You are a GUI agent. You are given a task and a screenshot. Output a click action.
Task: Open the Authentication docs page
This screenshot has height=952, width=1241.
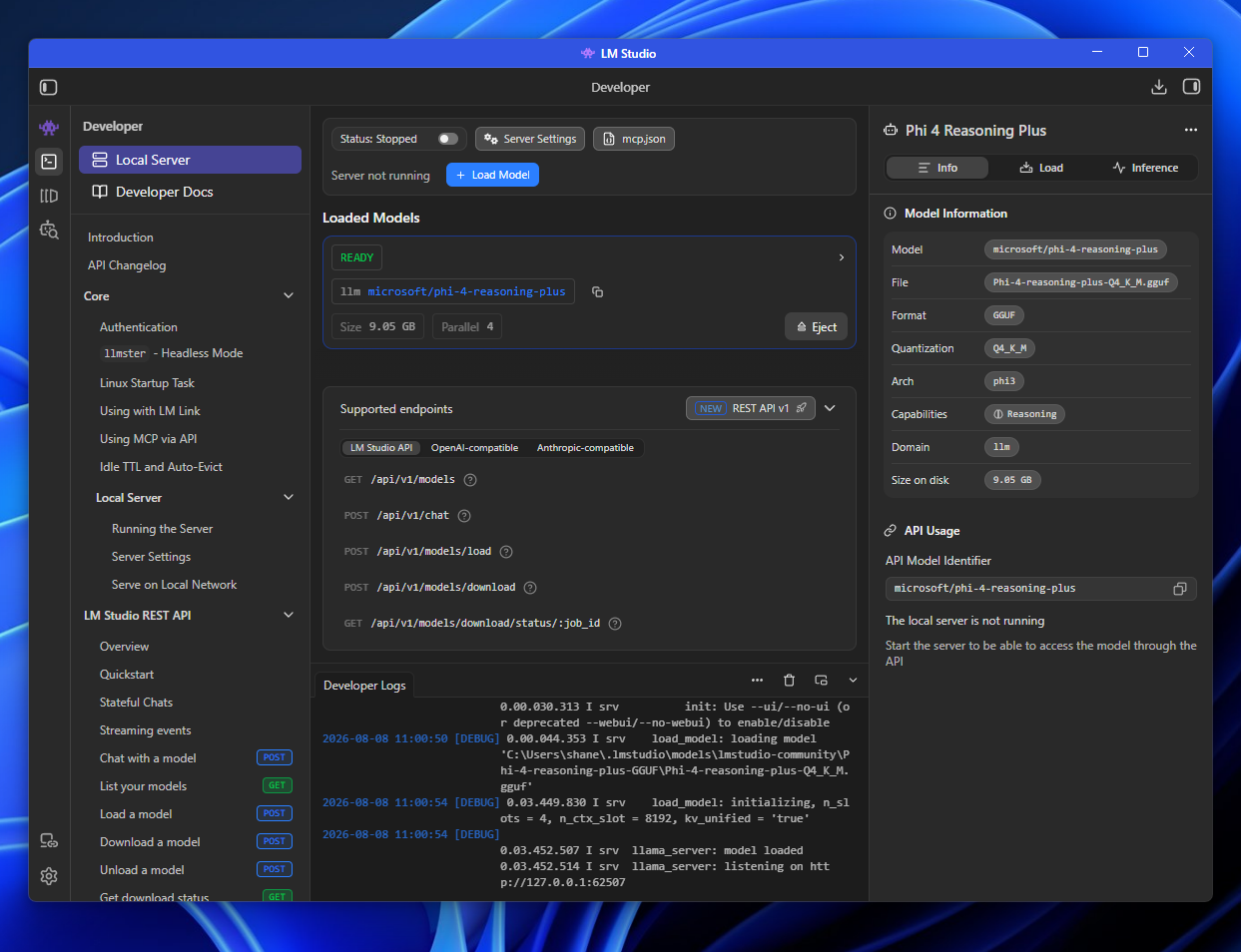pyautogui.click(x=139, y=327)
